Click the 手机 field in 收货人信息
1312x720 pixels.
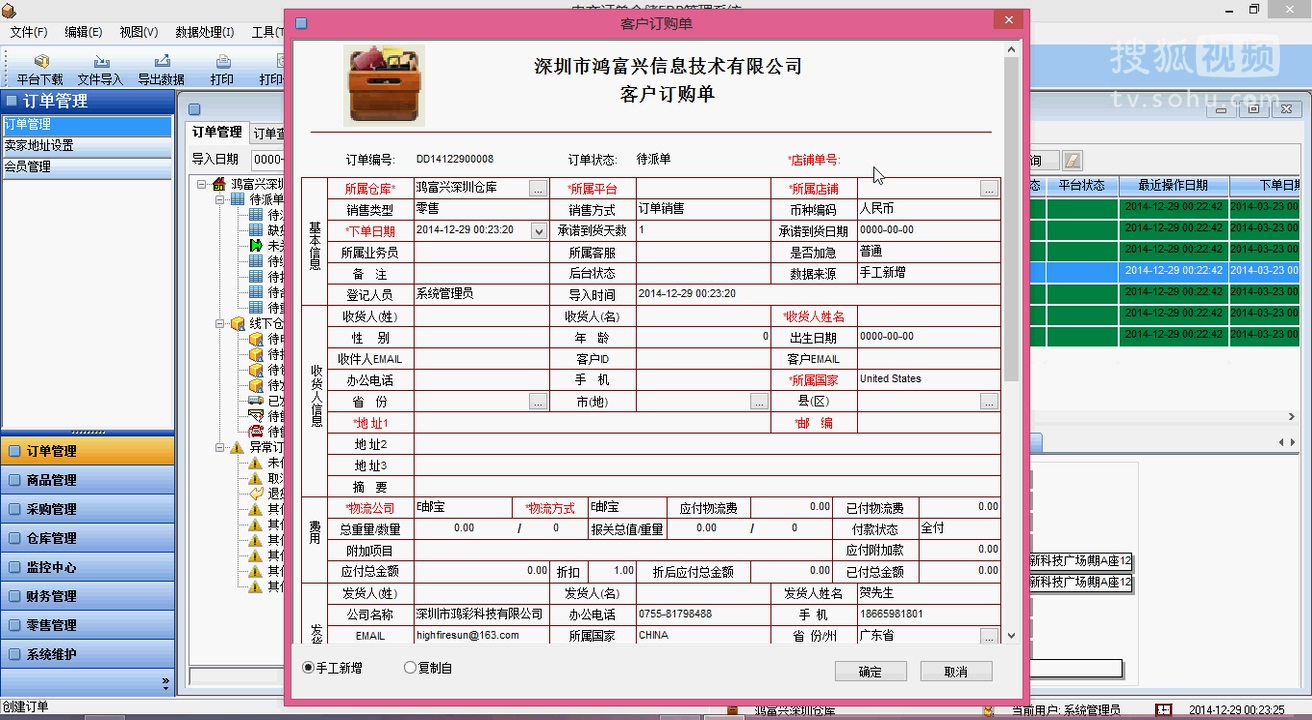[703, 380]
